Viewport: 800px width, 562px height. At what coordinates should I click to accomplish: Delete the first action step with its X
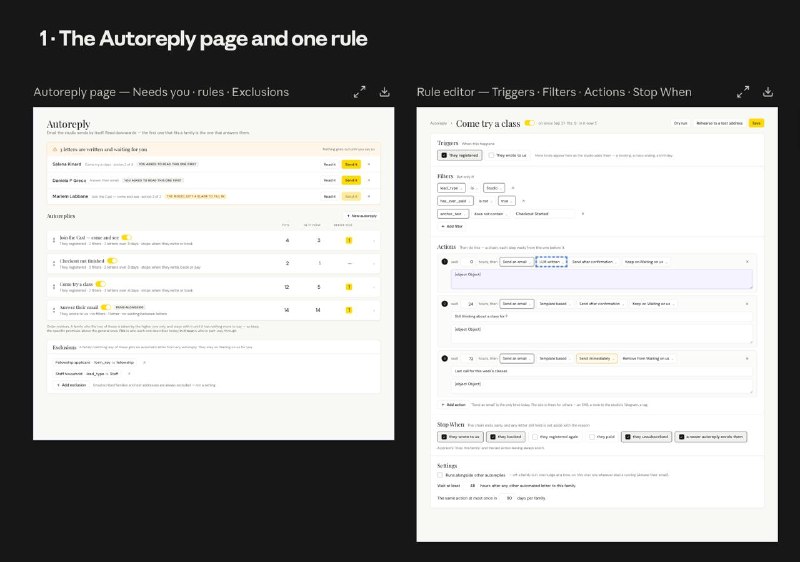click(x=747, y=262)
